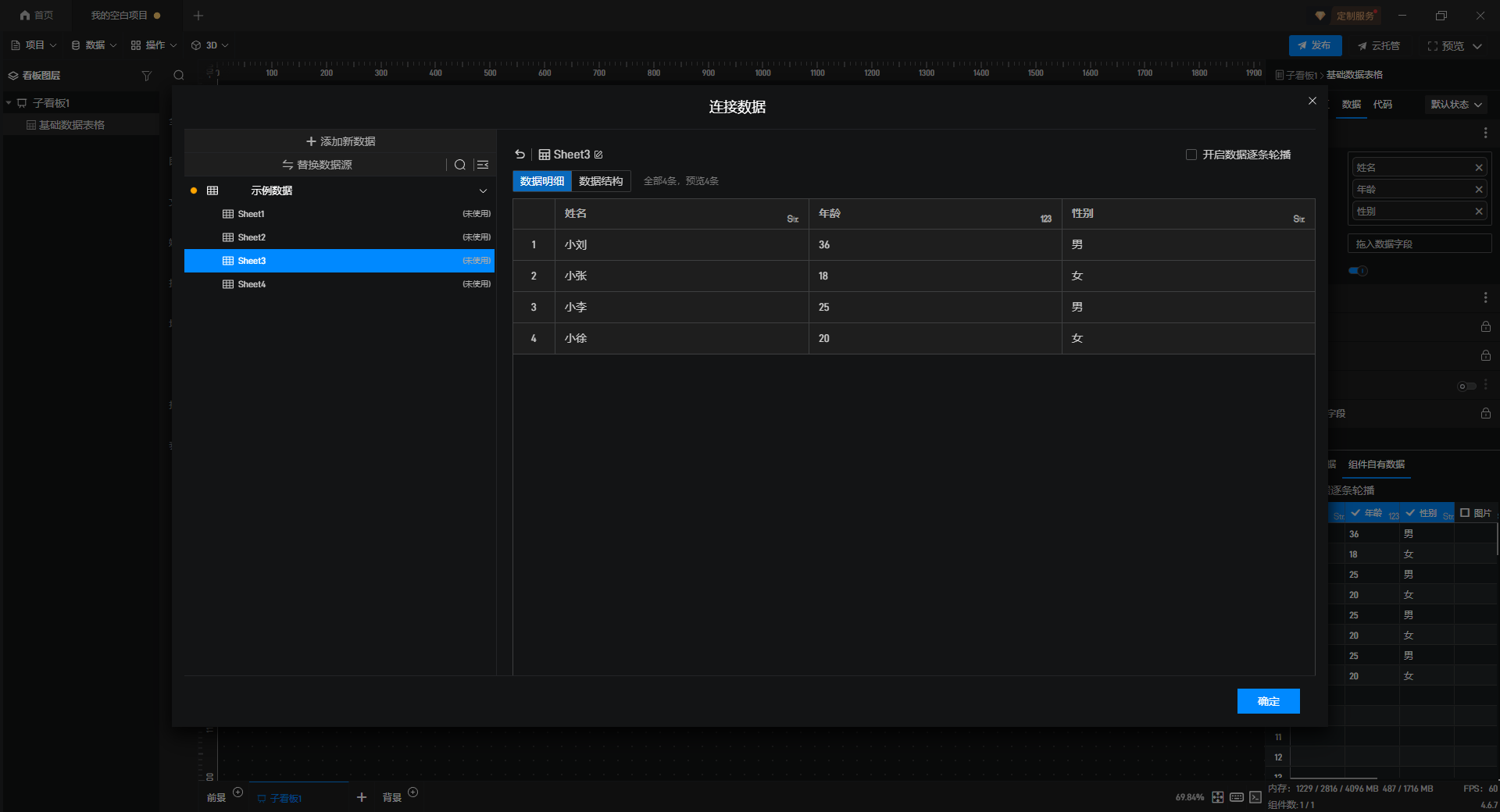Add a new foreground board with plus icon

[x=238, y=792]
